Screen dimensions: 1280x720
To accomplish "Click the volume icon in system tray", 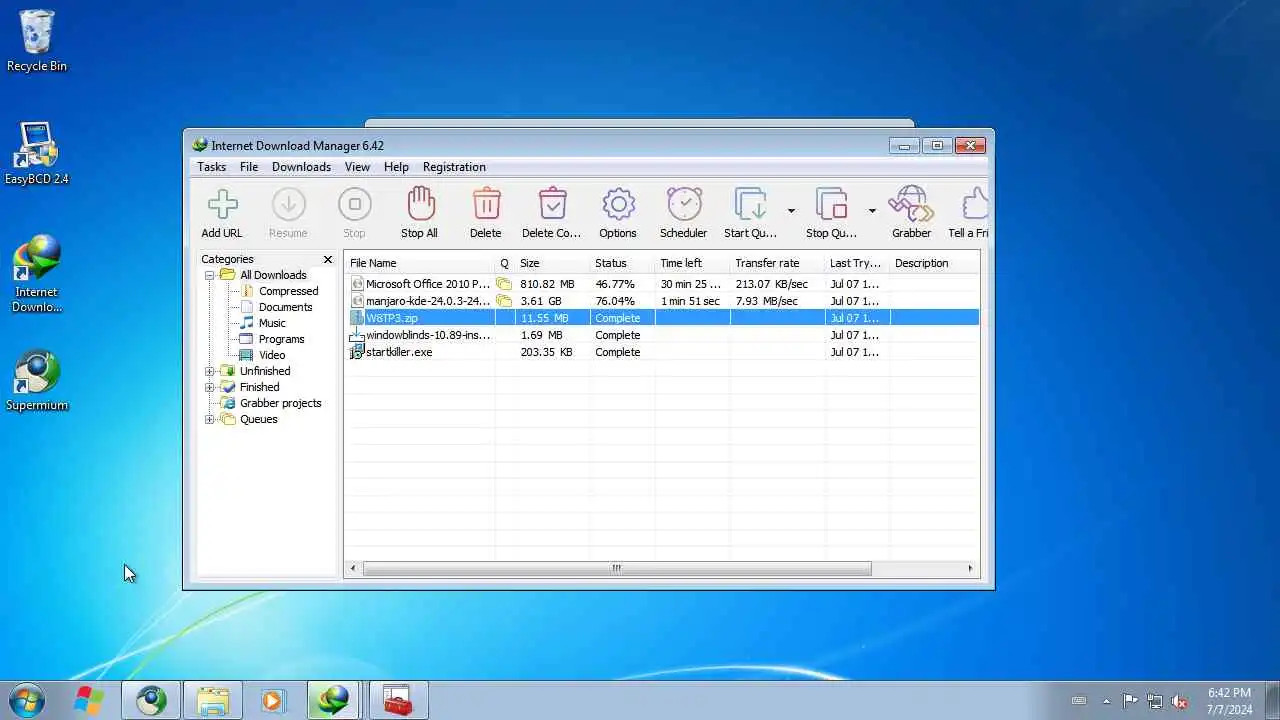I will click(1180, 701).
